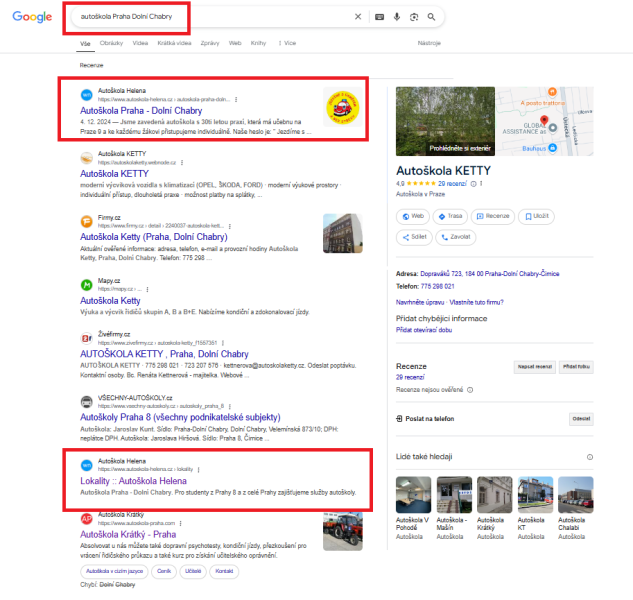Image resolution: width=633 pixels, height=600 pixels.
Task: Open the Nástroje options
Action: pos(429,43)
